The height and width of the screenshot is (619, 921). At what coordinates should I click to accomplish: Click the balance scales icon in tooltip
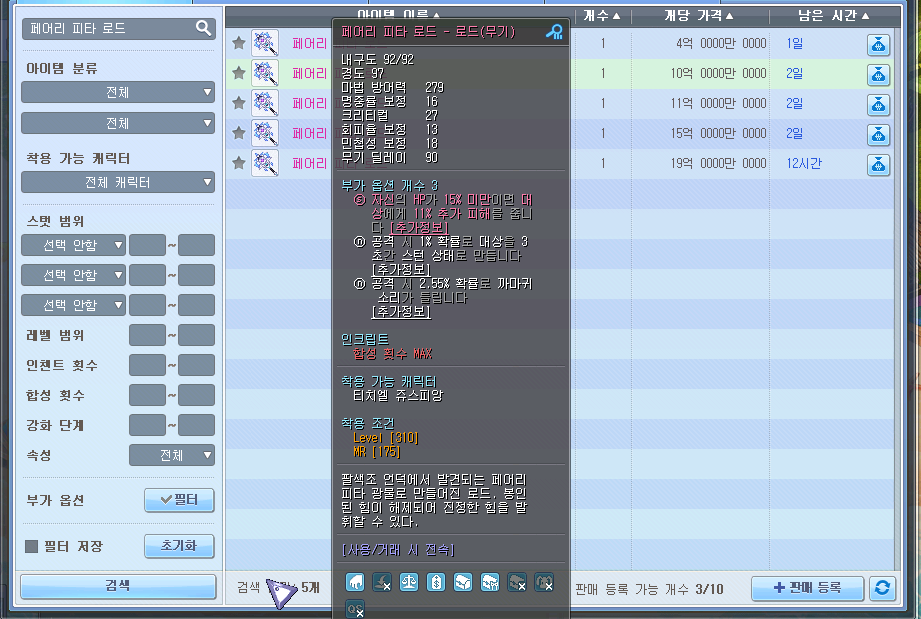click(x=409, y=582)
